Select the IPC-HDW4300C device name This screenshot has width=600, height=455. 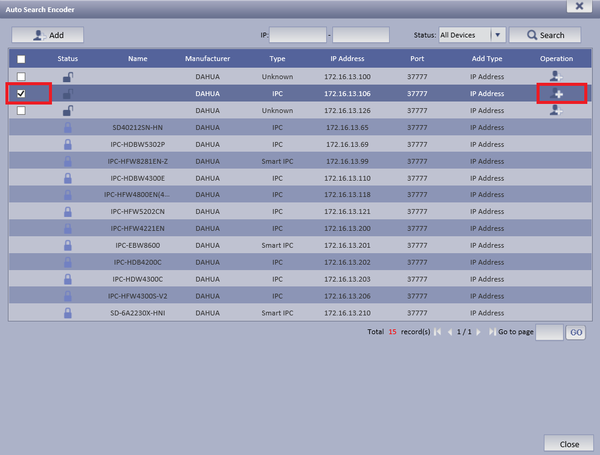(138, 279)
